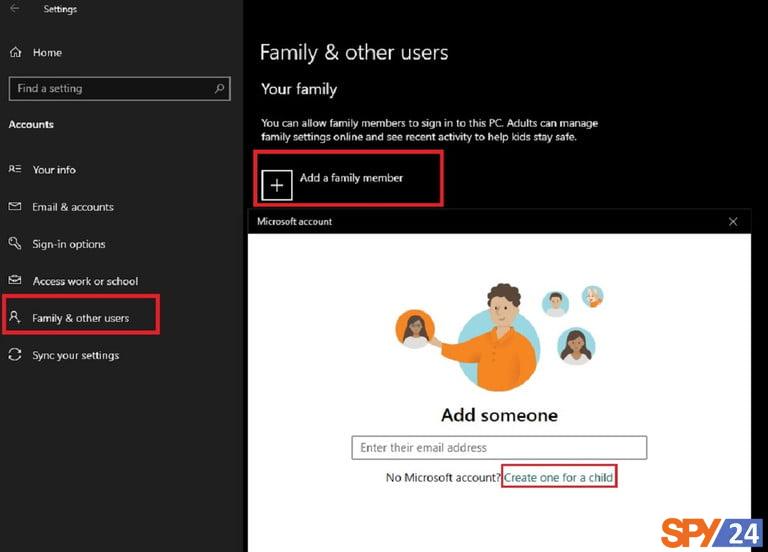Open Access work or school
Image resolution: width=768 pixels, height=552 pixels.
tap(85, 281)
